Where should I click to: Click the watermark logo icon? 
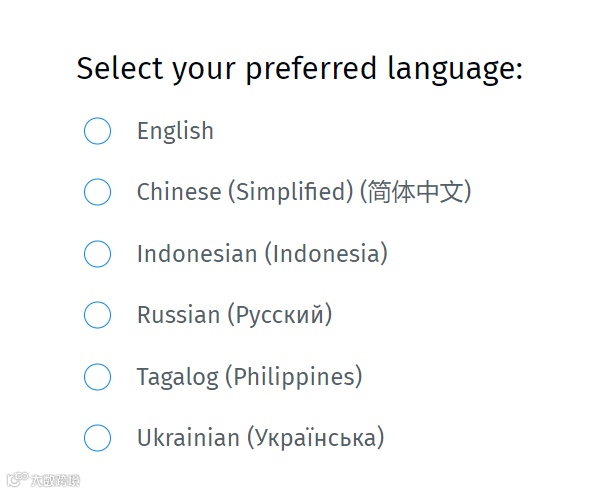17,479
